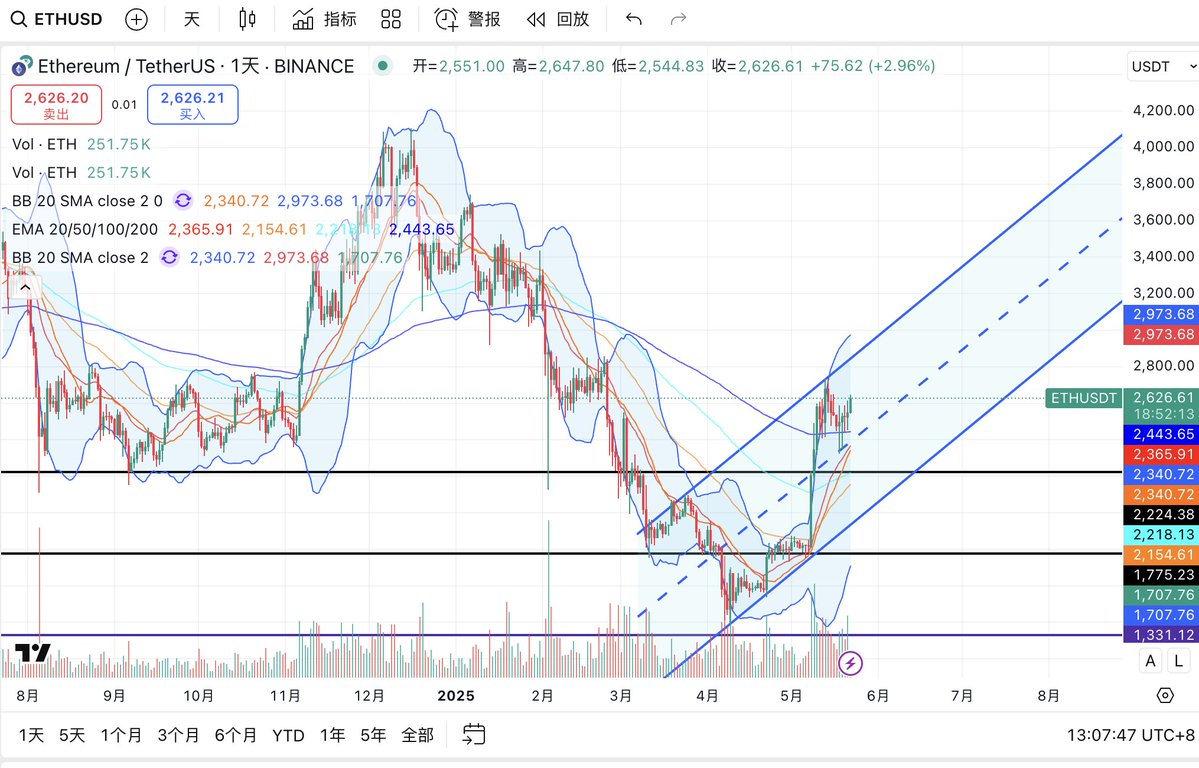Click the 1,331.12 purple price tag

[1162, 635]
